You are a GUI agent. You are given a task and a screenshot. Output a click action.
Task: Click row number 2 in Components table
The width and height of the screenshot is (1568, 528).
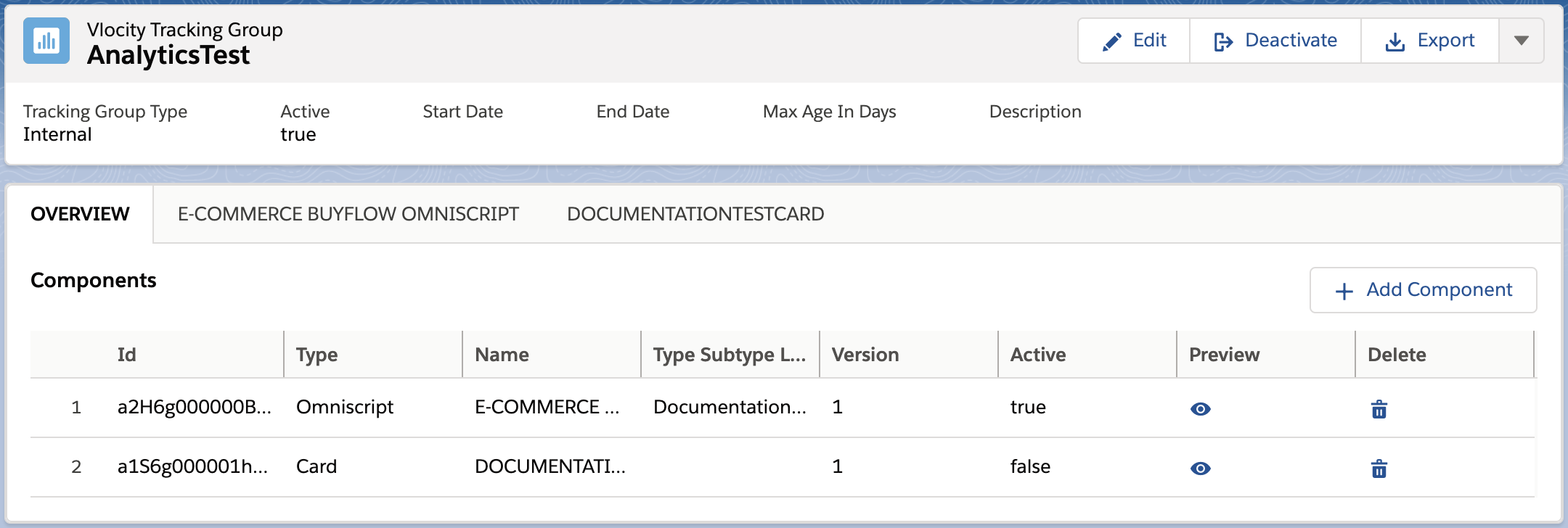[76, 467]
